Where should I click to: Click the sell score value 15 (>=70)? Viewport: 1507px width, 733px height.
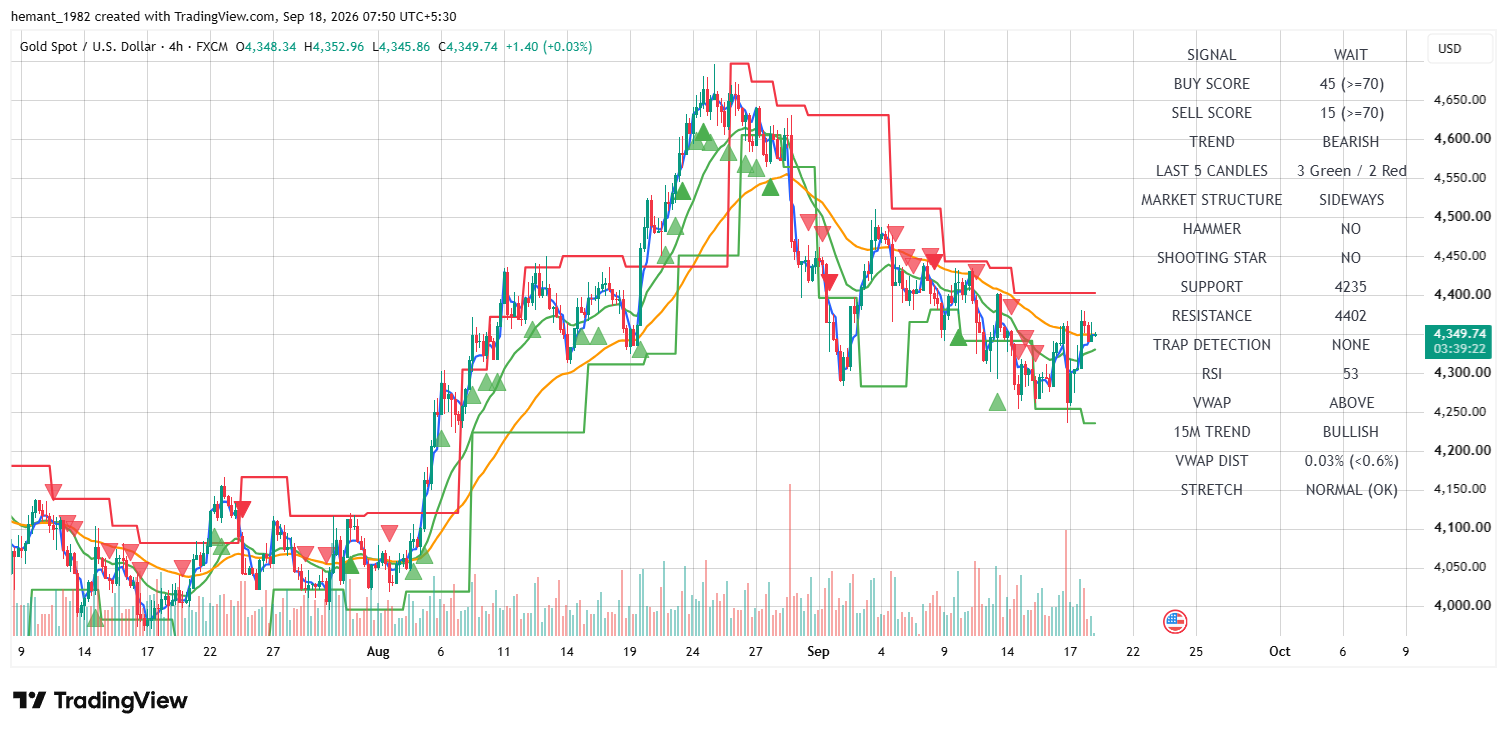point(1351,113)
